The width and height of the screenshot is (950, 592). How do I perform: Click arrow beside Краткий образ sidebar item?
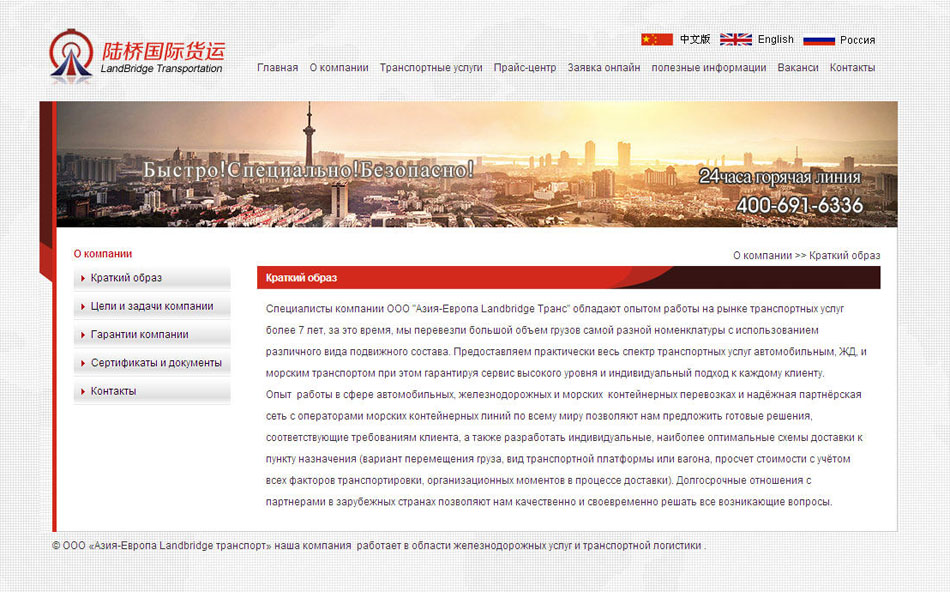pos(83,278)
